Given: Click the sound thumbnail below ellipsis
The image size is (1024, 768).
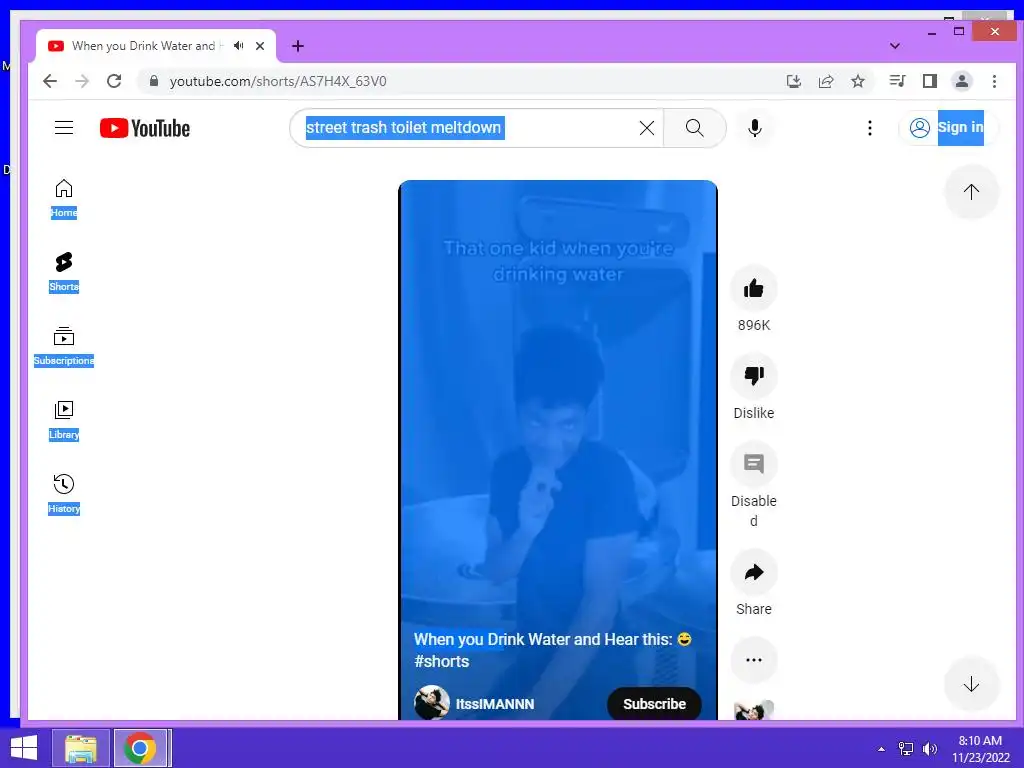Looking at the screenshot, I should (x=754, y=711).
